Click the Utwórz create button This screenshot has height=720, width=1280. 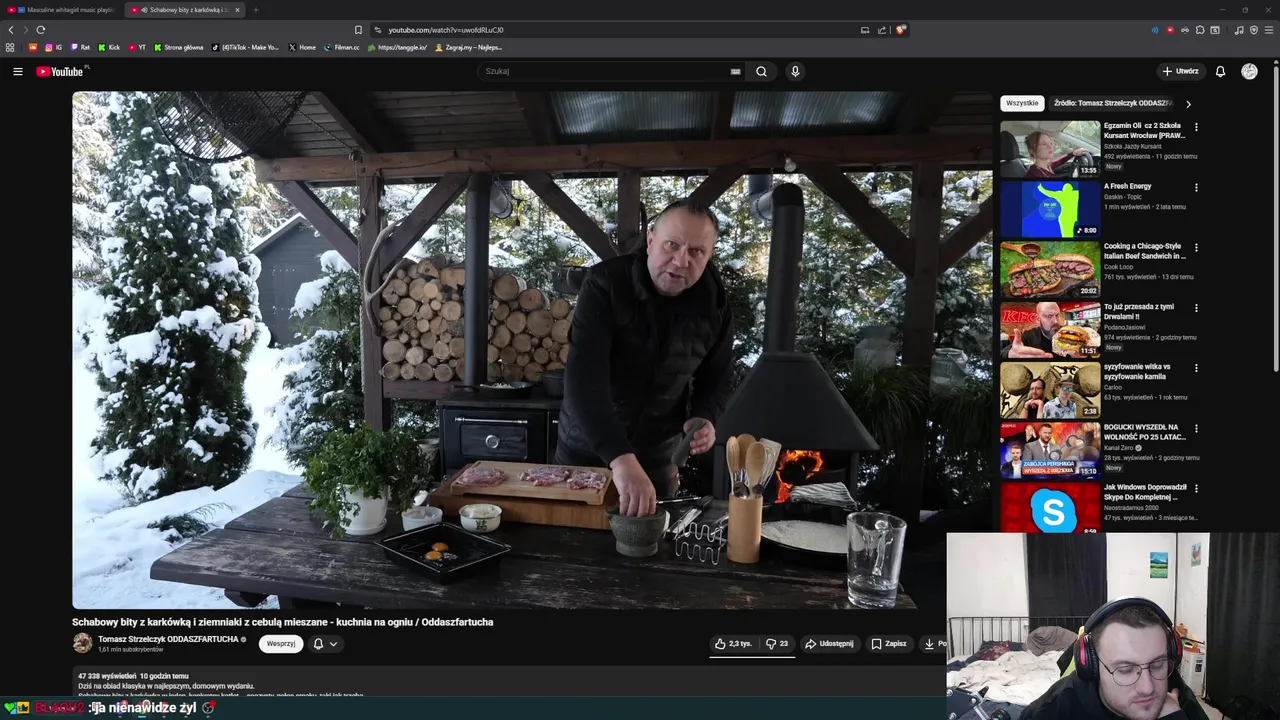pyautogui.click(x=1181, y=71)
